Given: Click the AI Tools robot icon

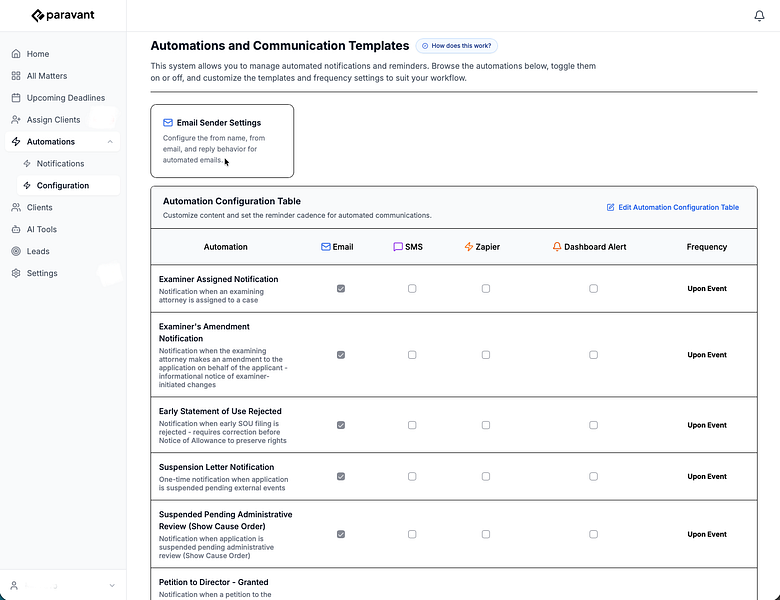Looking at the screenshot, I should (x=16, y=229).
